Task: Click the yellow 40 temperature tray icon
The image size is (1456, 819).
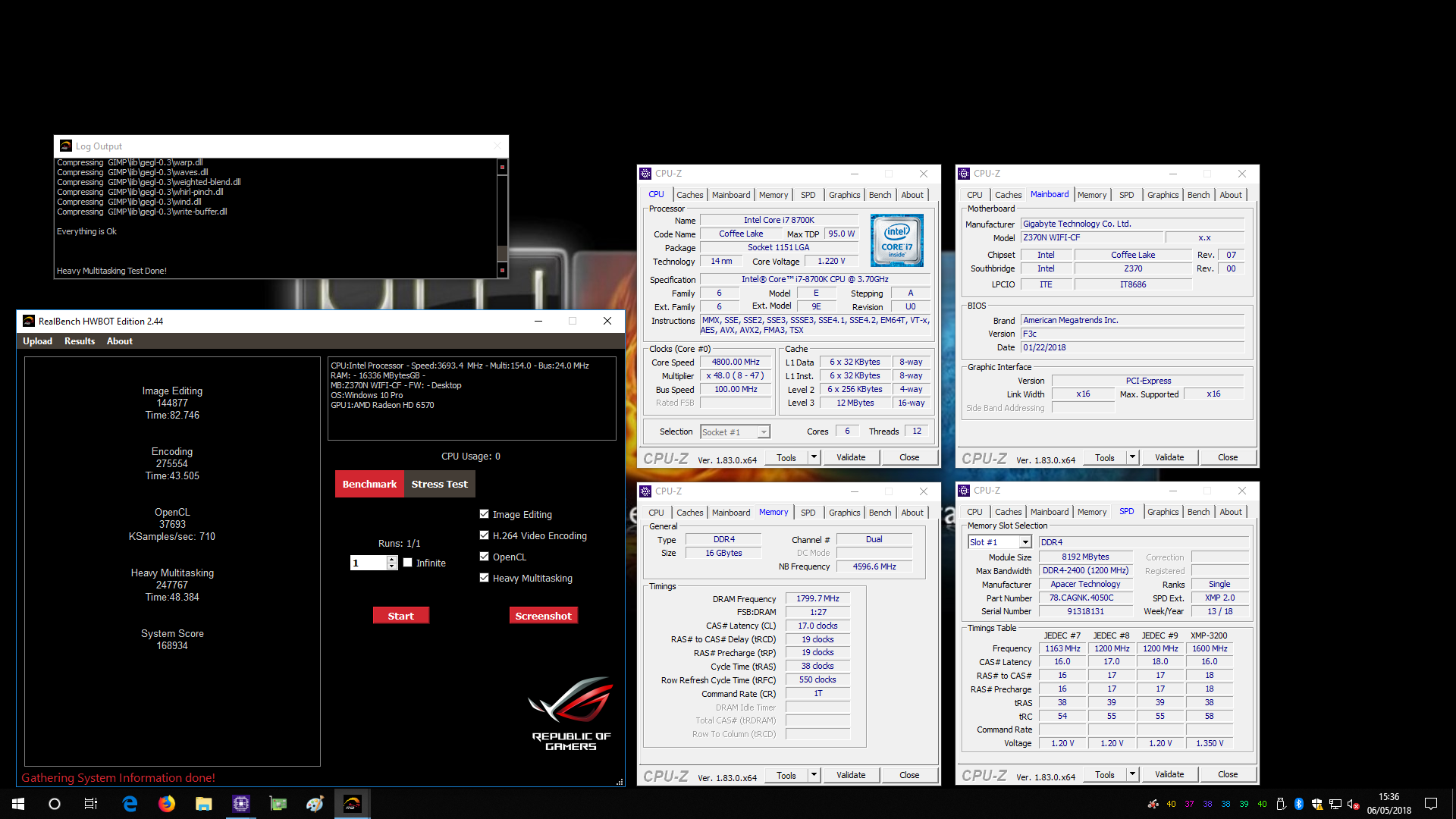Action: (1171, 804)
